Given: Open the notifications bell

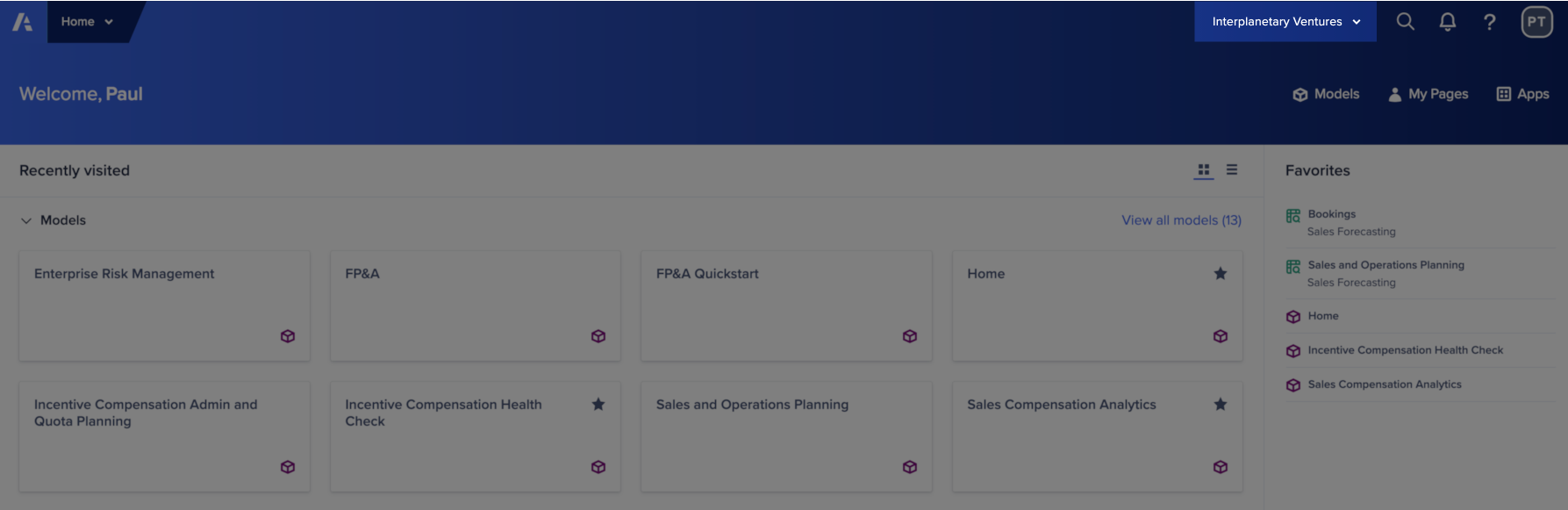Looking at the screenshot, I should [1448, 22].
